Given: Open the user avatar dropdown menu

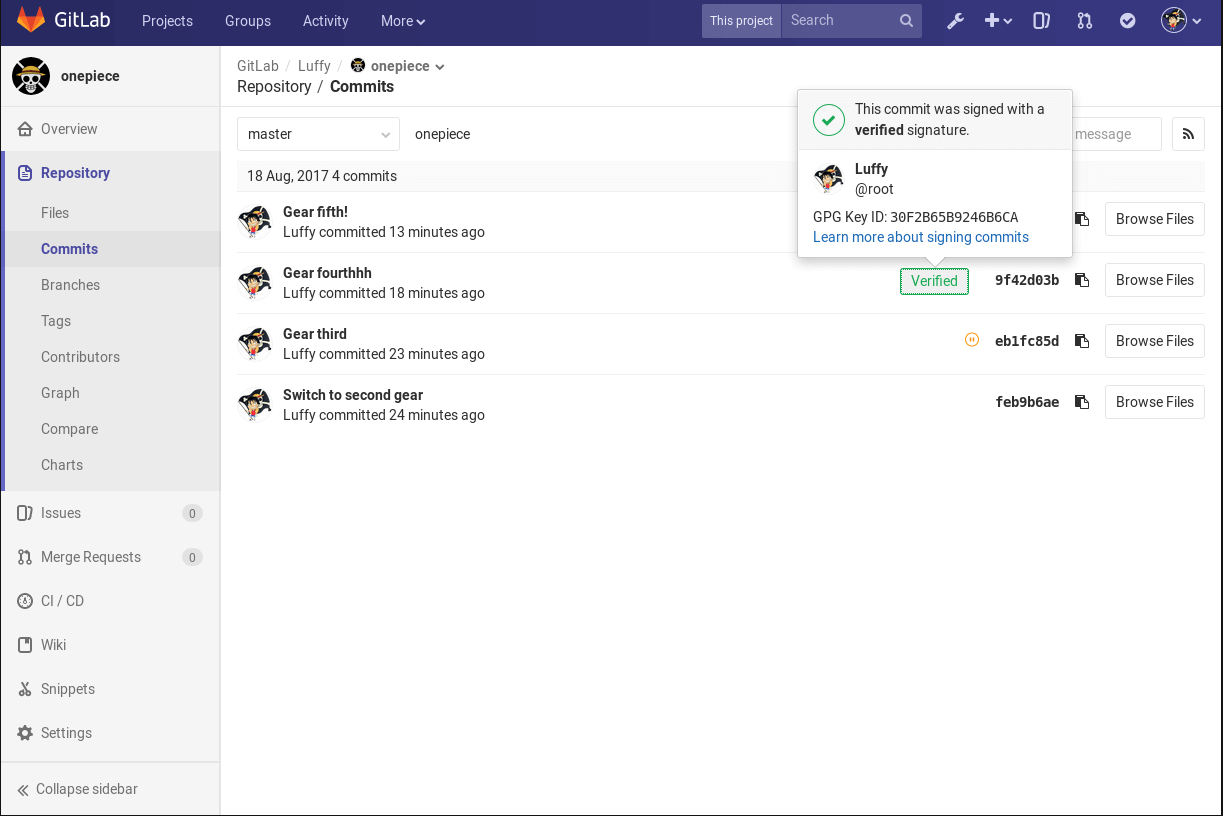Looking at the screenshot, I should coord(1180,21).
